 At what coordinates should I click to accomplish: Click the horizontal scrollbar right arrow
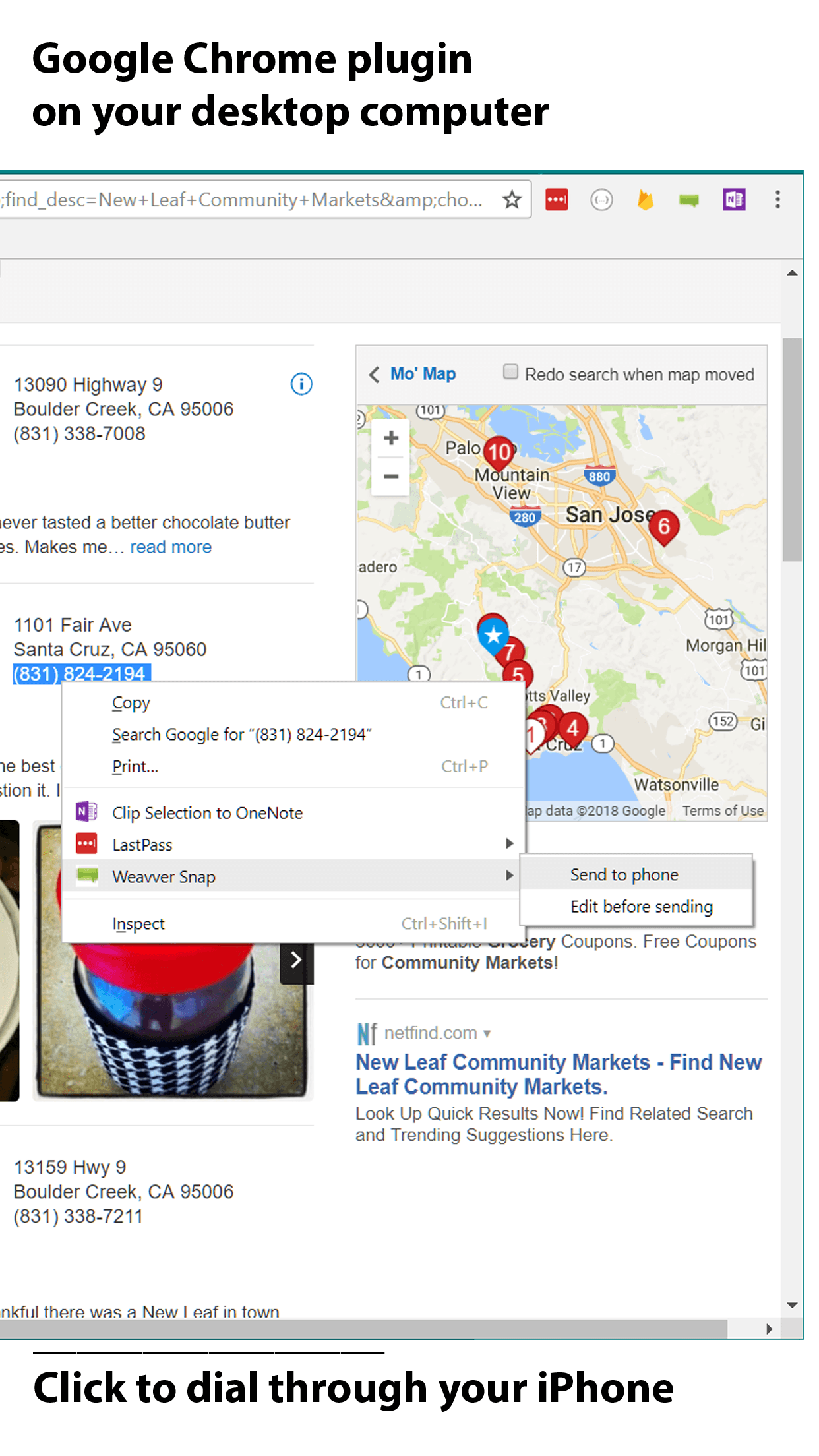point(769,1329)
